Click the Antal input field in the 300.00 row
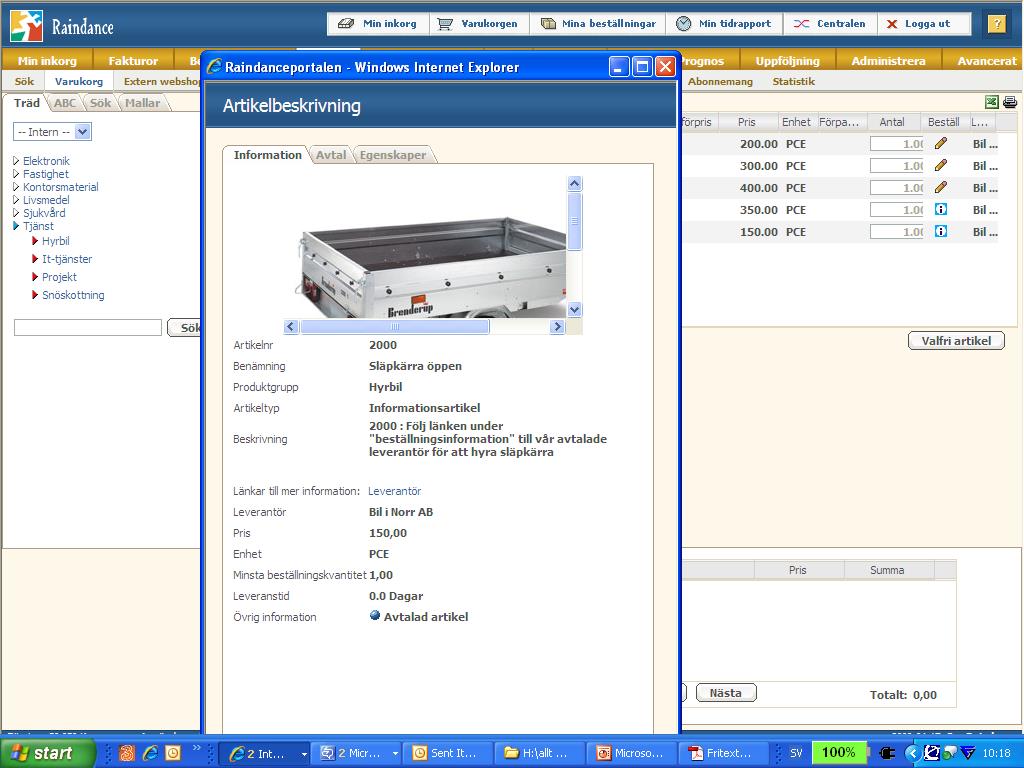The image size is (1024, 768). point(896,166)
